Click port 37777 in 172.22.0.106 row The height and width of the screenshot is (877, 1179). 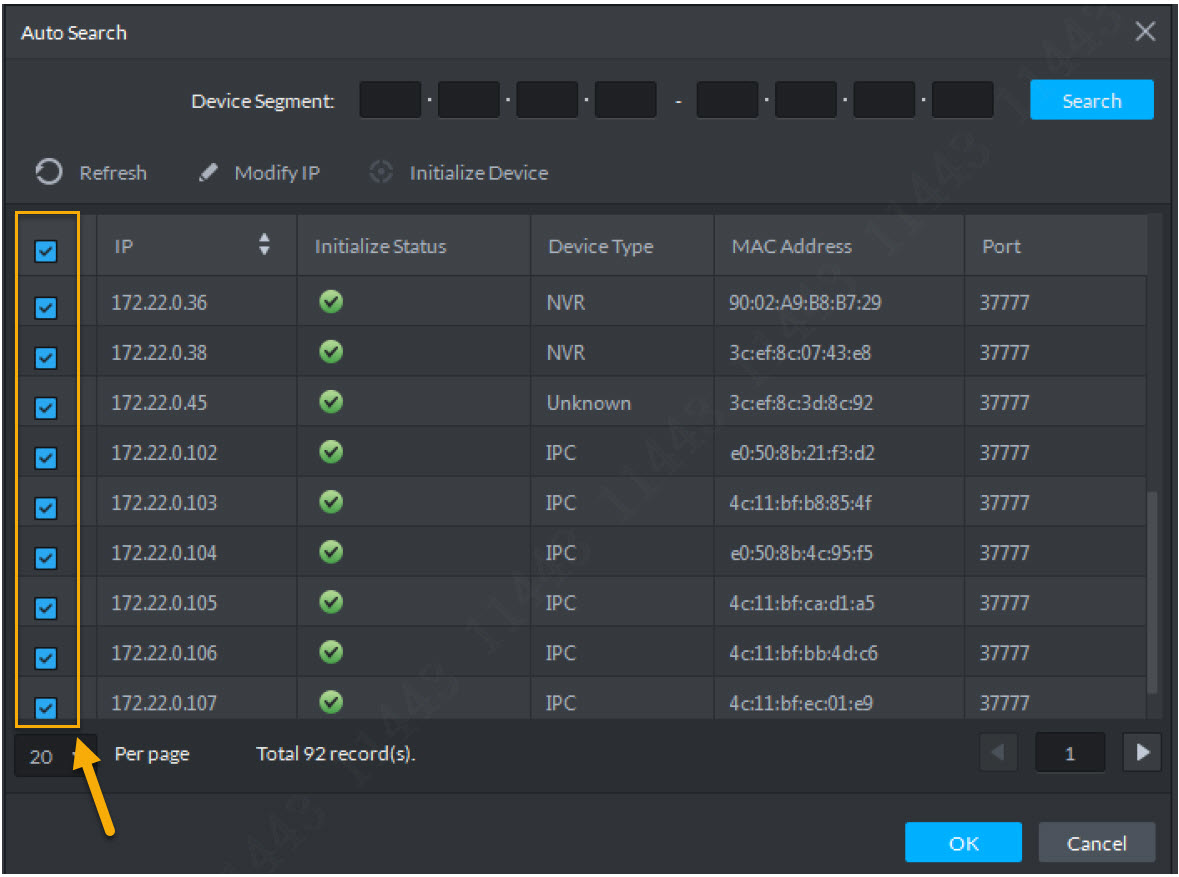pos(1004,653)
